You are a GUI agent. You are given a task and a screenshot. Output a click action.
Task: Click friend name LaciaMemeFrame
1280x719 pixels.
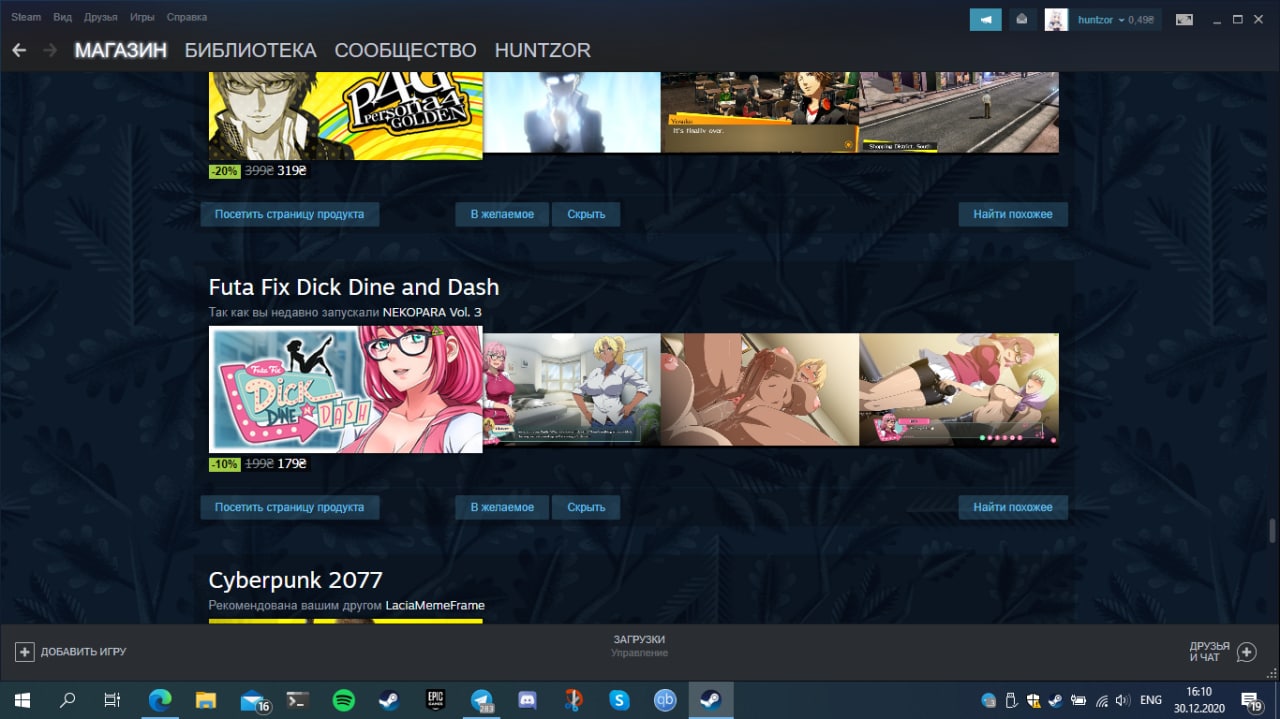point(435,606)
